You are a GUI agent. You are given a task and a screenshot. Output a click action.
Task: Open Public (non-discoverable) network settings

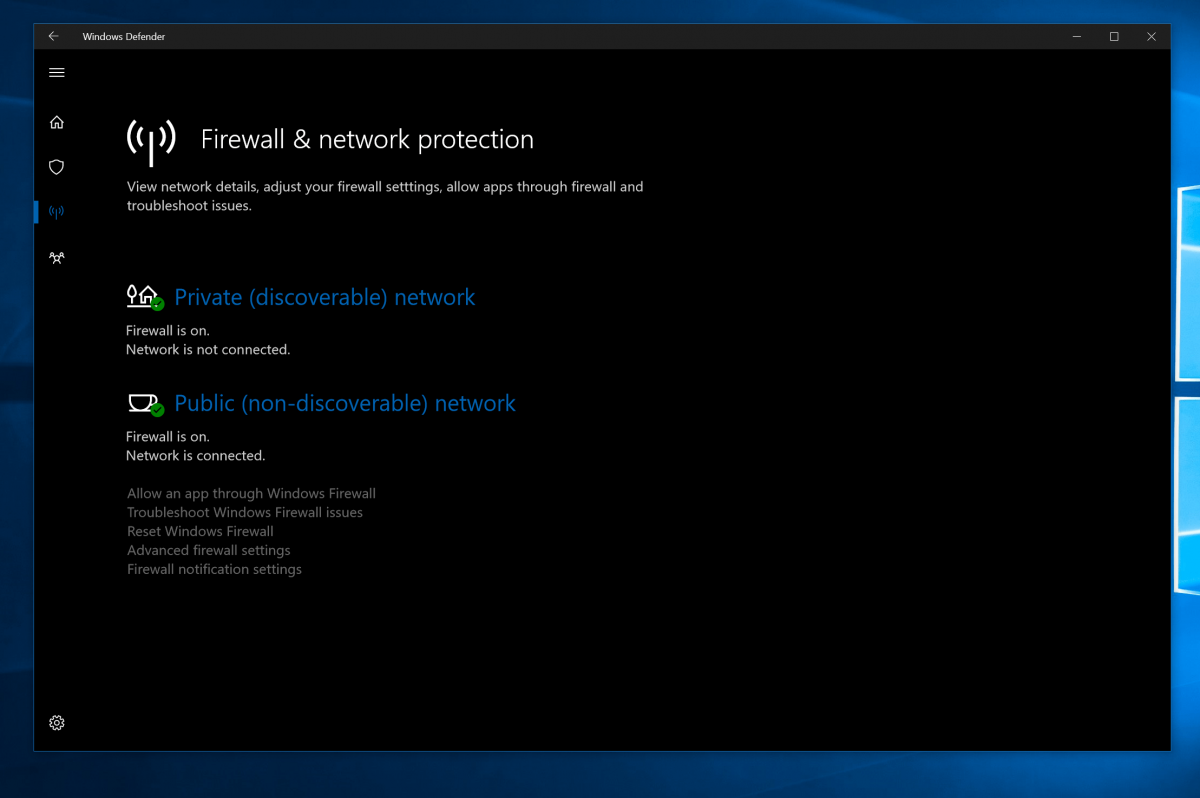click(345, 403)
